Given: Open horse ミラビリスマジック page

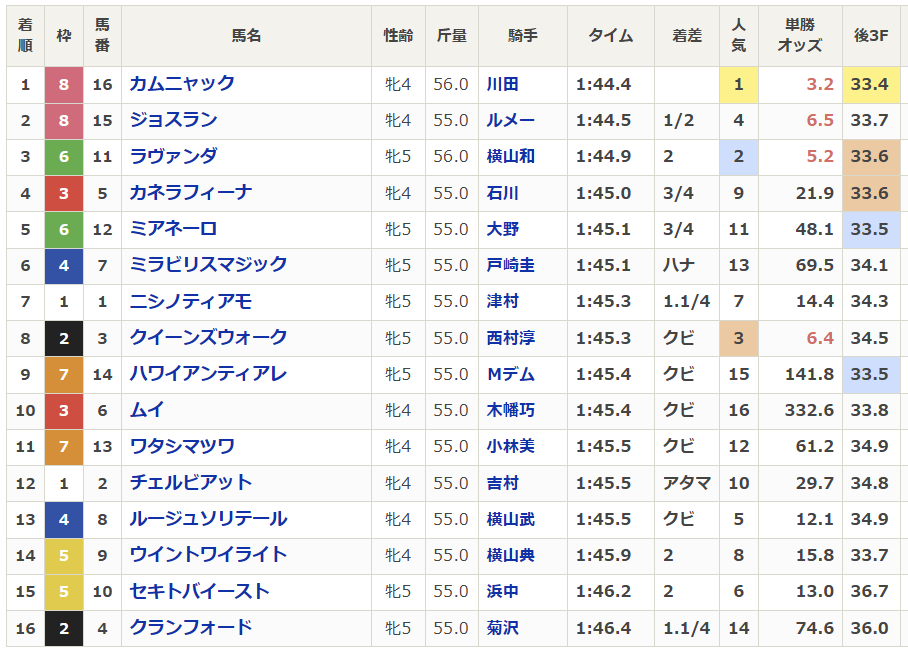Looking at the screenshot, I should coord(208,265).
